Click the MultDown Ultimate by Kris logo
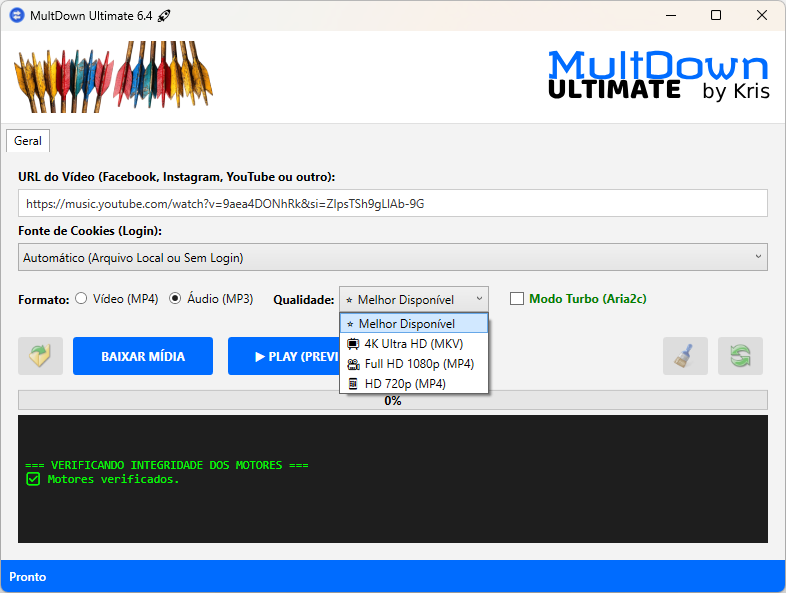The width and height of the screenshot is (786, 593). point(659,75)
